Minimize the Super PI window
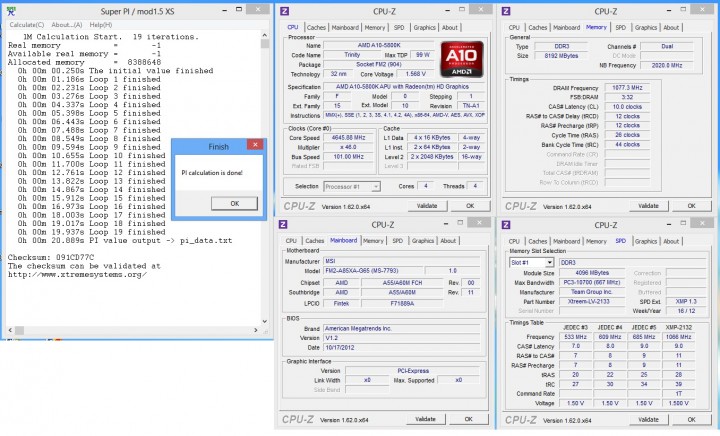This screenshot has width=720, height=436. pos(225,9)
